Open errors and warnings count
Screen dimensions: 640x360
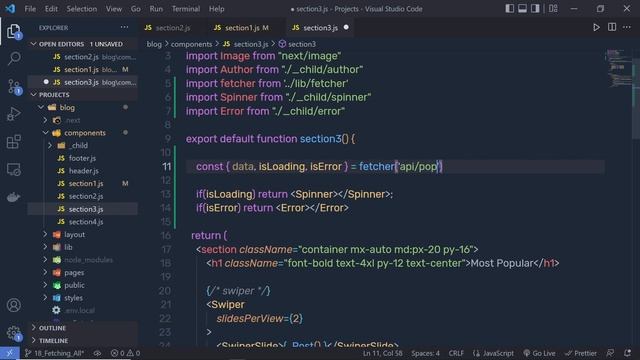click(125, 353)
